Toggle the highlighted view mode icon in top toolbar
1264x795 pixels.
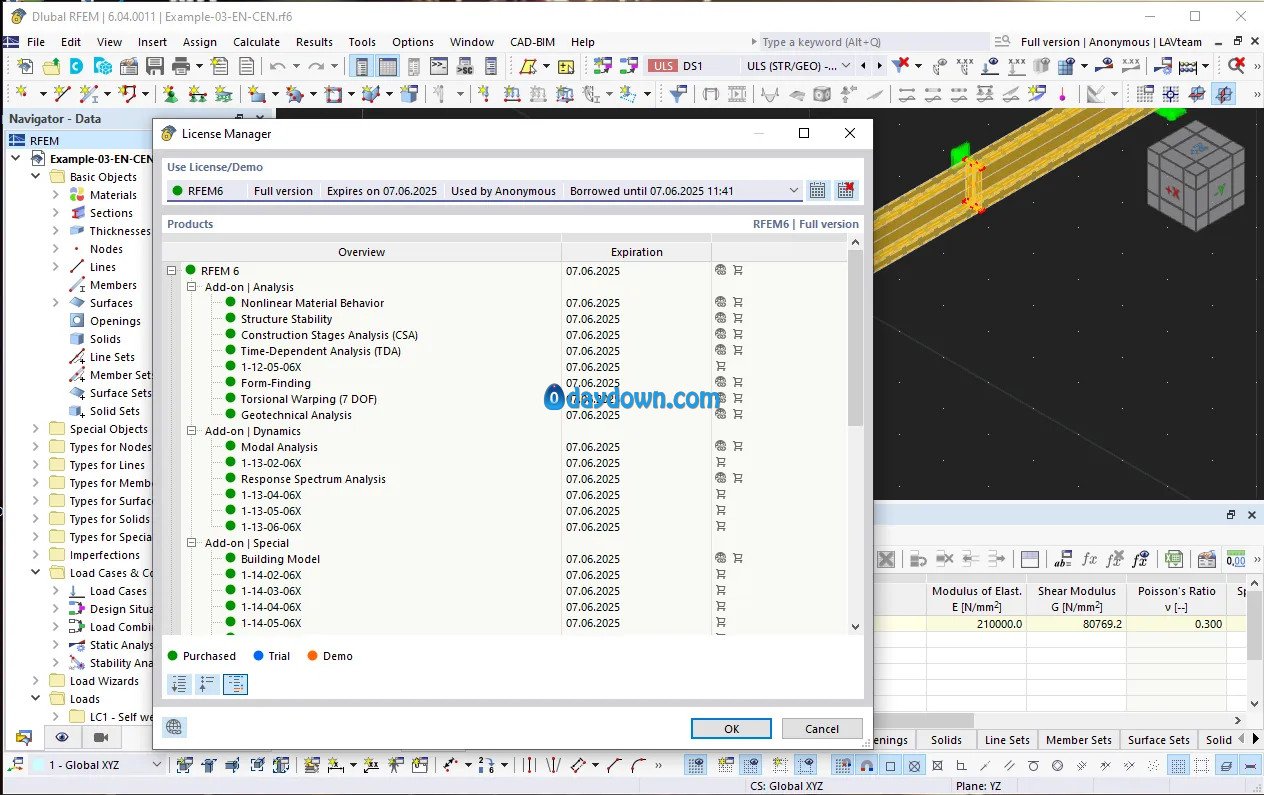click(1223, 94)
